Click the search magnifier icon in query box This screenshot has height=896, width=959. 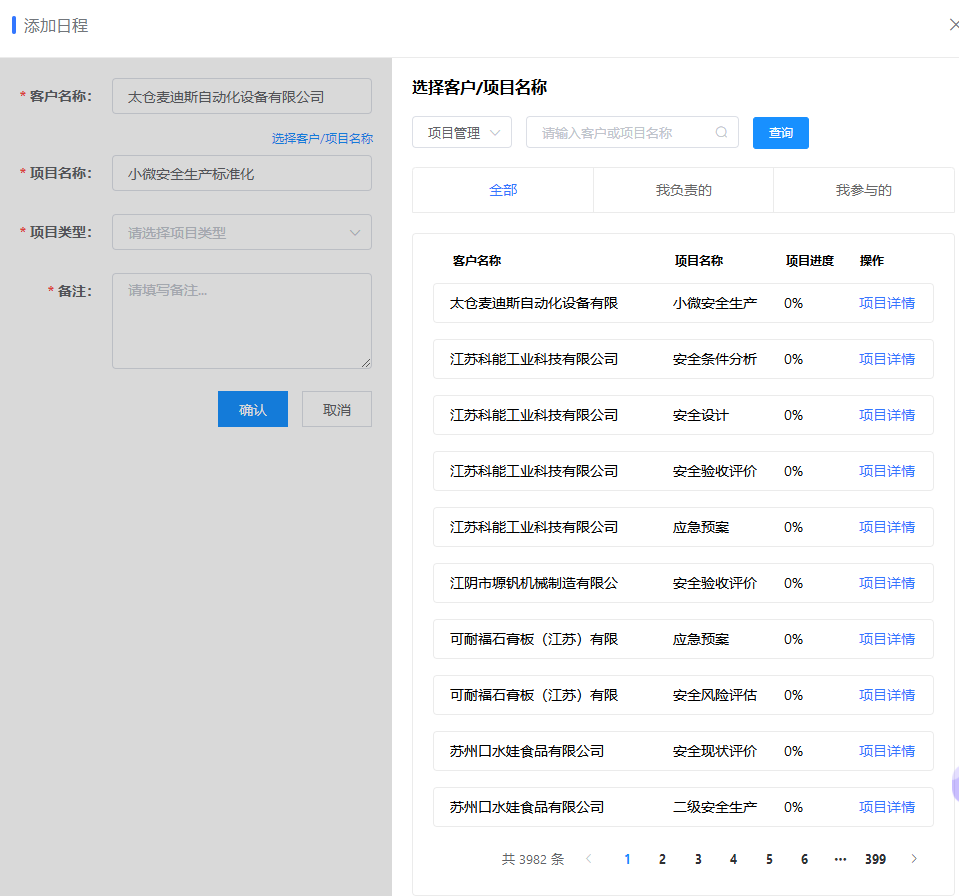pyautogui.click(x=721, y=133)
